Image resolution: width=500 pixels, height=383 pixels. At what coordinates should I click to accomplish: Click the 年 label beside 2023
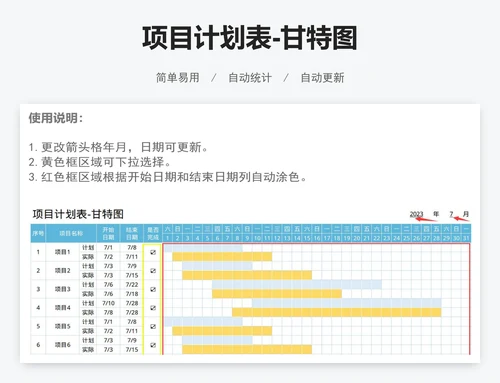(436, 214)
